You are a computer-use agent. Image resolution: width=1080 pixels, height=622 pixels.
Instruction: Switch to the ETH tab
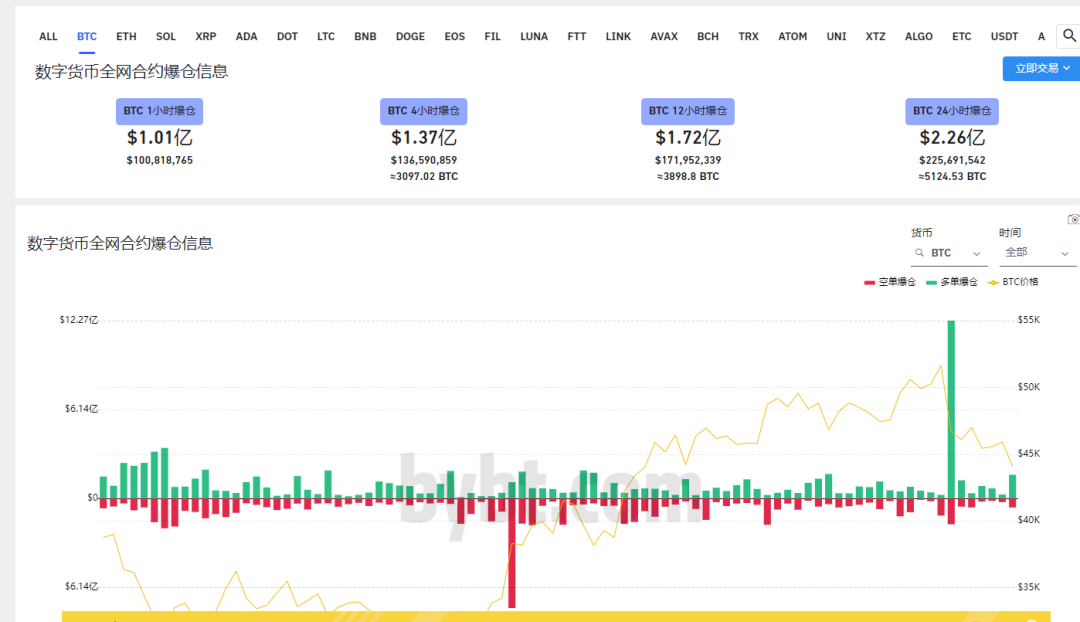coord(126,37)
